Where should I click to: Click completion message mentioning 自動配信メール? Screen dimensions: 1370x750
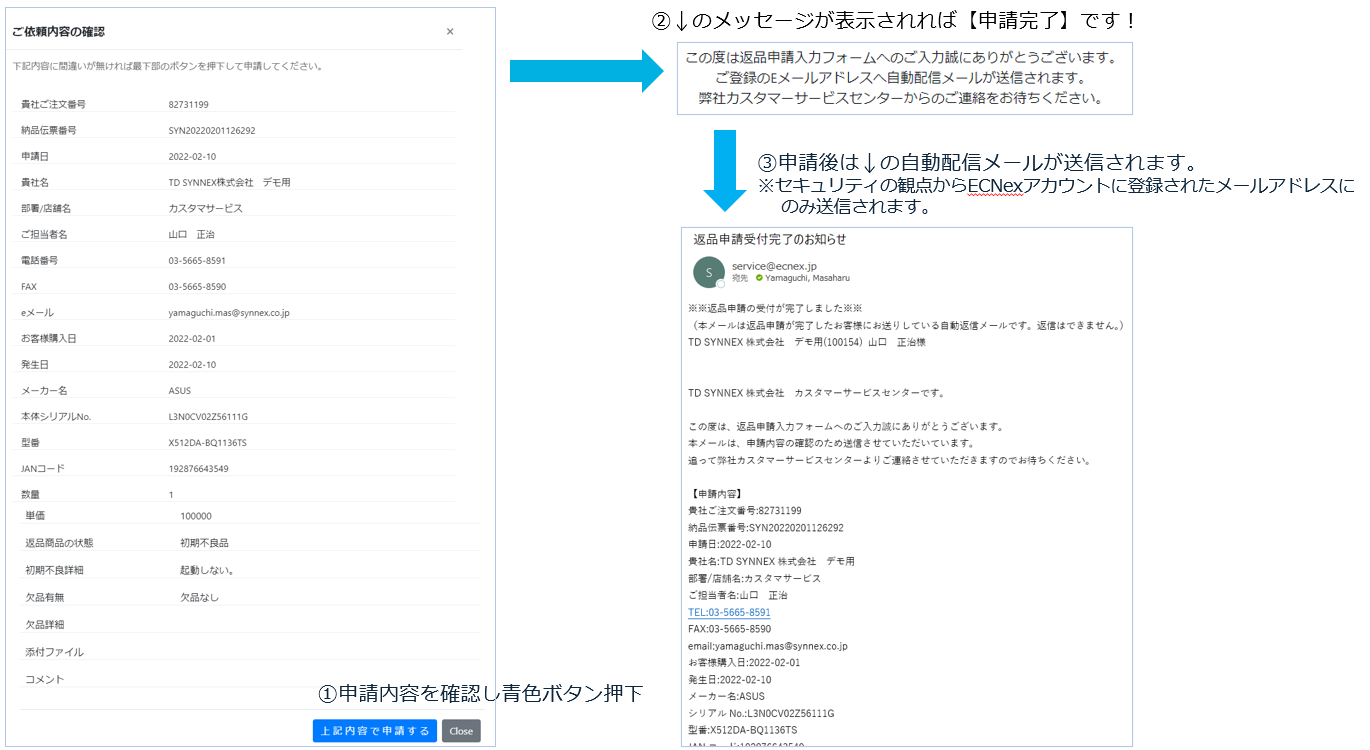coord(900,77)
